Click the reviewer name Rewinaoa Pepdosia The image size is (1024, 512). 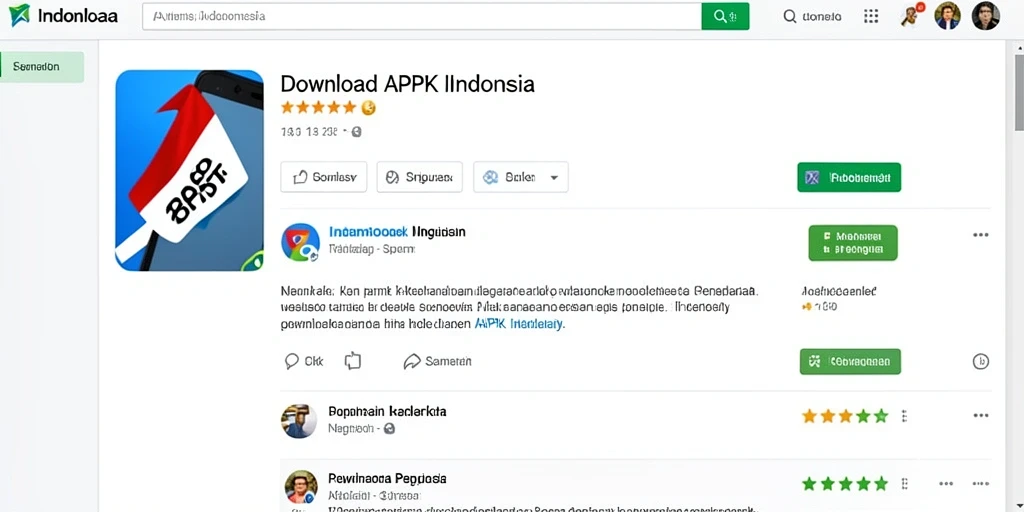click(x=387, y=479)
